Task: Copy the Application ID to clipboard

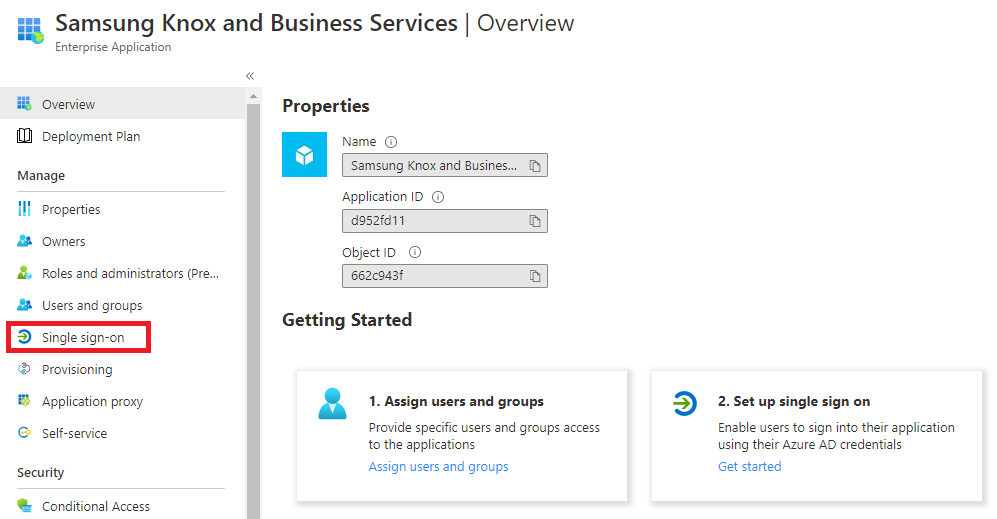Action: 535,221
